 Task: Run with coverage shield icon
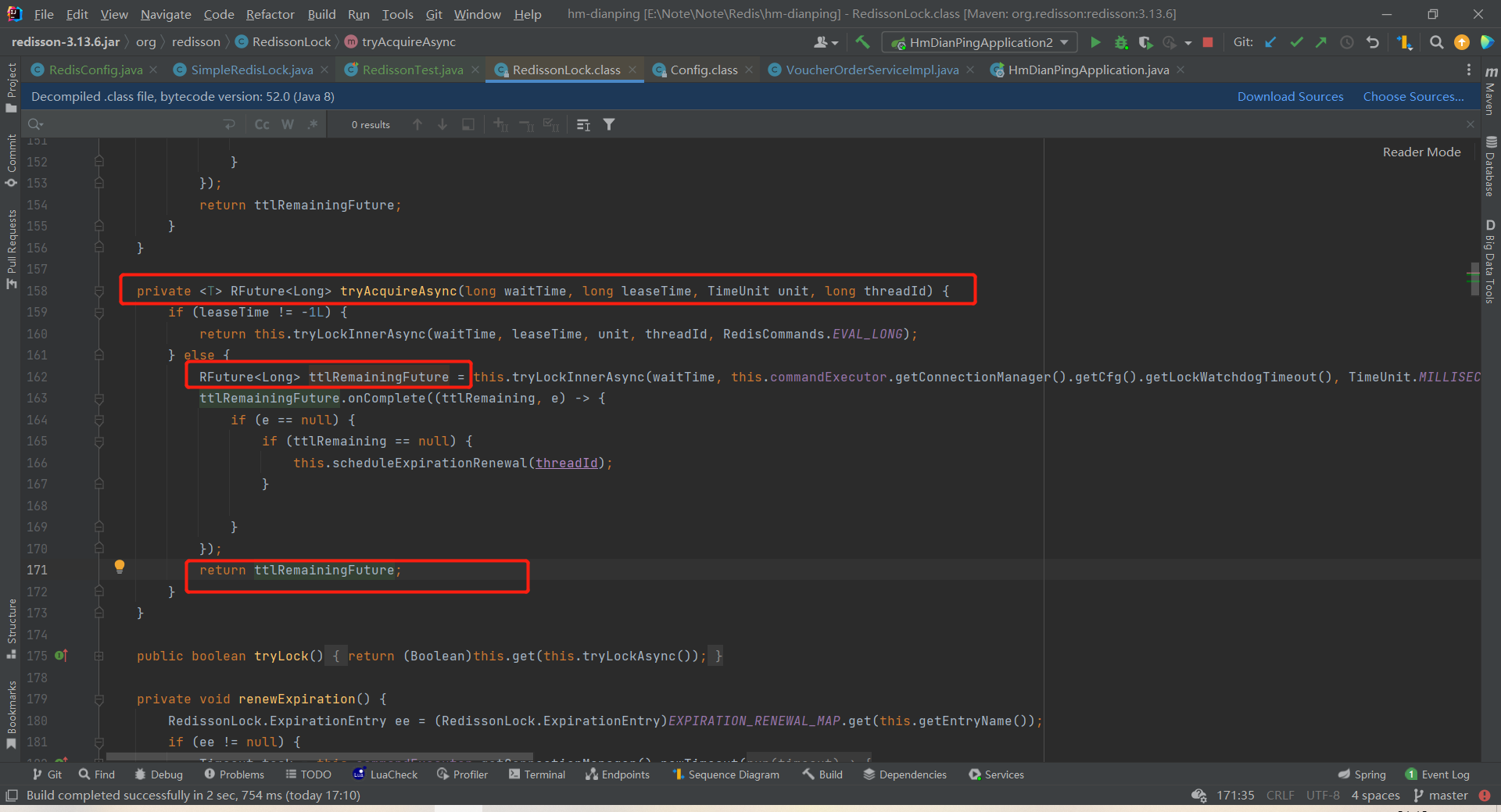1145,42
